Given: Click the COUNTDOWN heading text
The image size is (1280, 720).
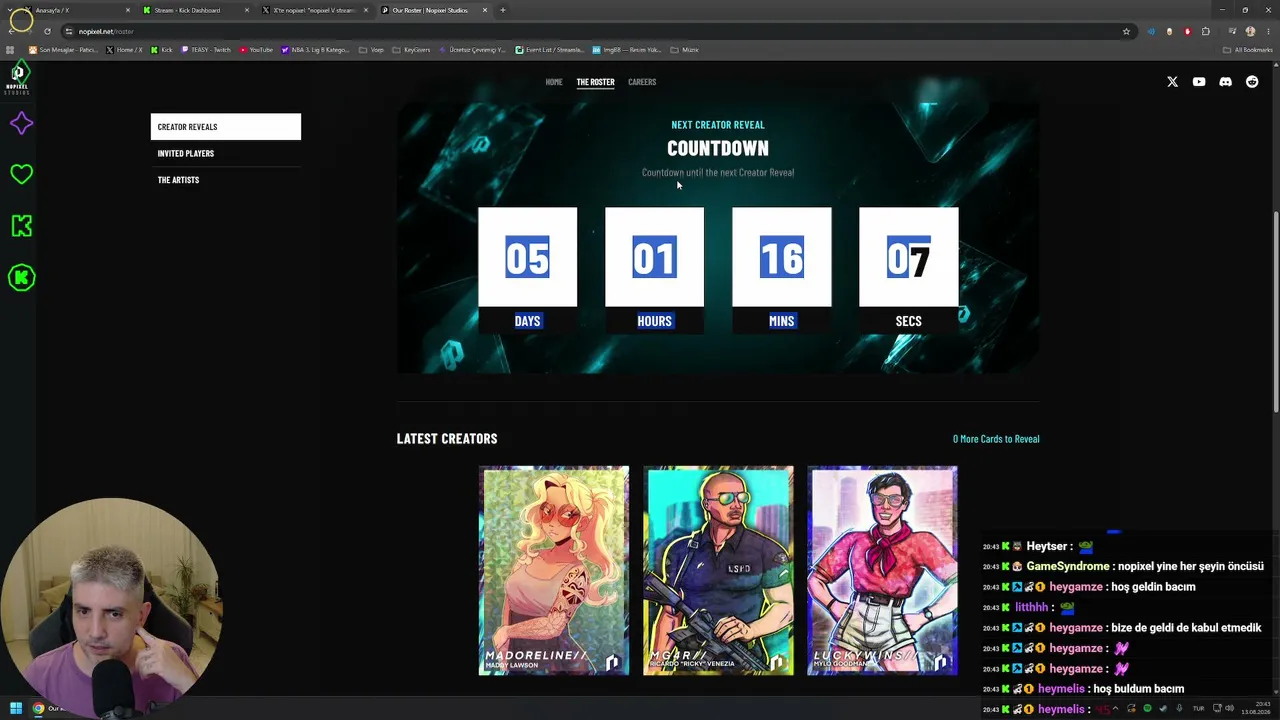Looking at the screenshot, I should point(718,148).
